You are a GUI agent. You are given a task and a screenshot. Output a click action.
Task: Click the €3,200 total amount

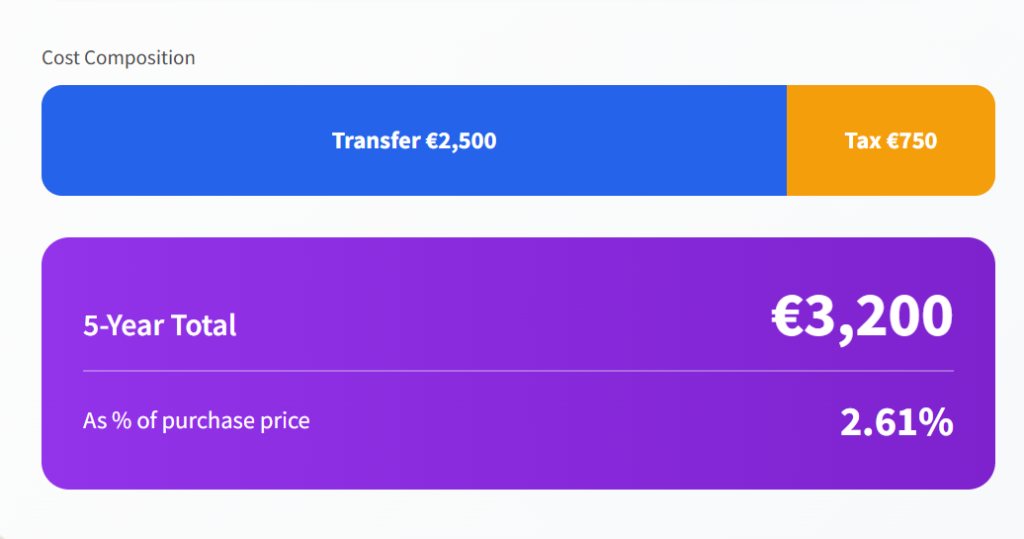point(861,316)
